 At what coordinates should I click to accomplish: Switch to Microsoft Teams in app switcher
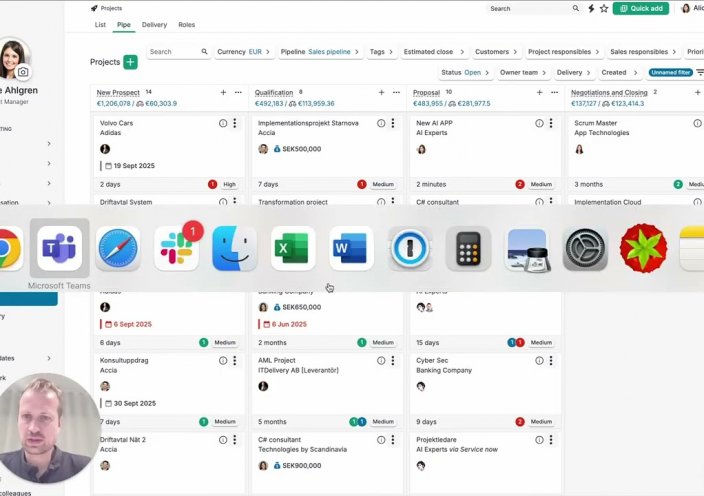[59, 248]
